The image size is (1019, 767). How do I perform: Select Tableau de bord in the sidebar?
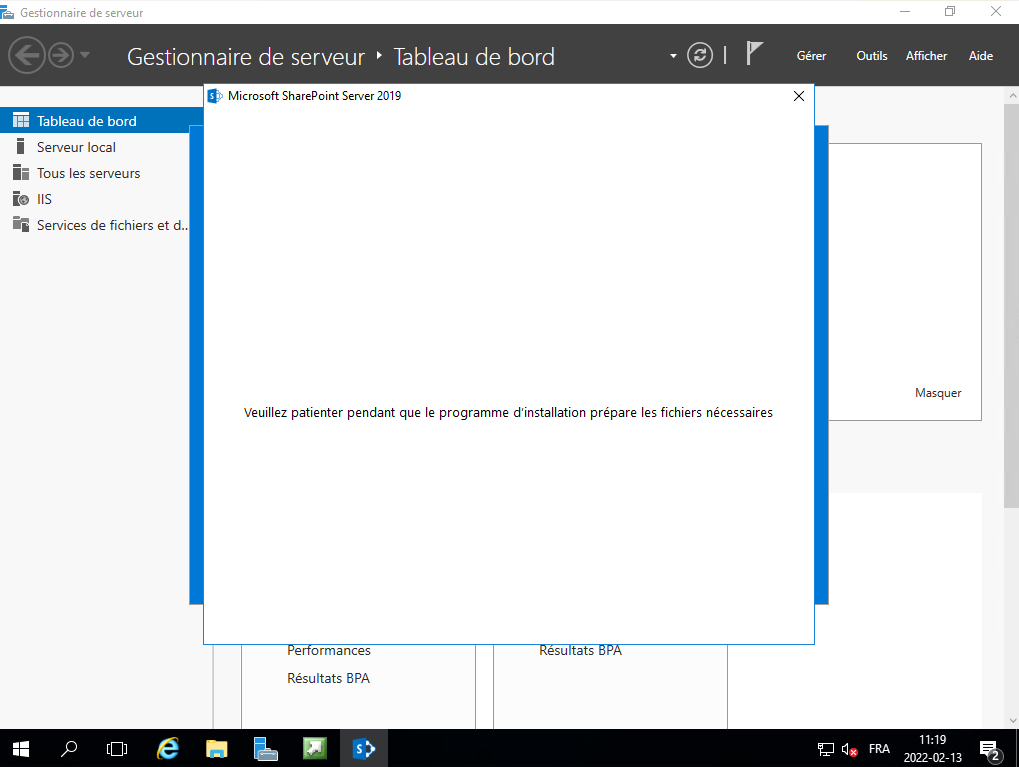point(101,121)
